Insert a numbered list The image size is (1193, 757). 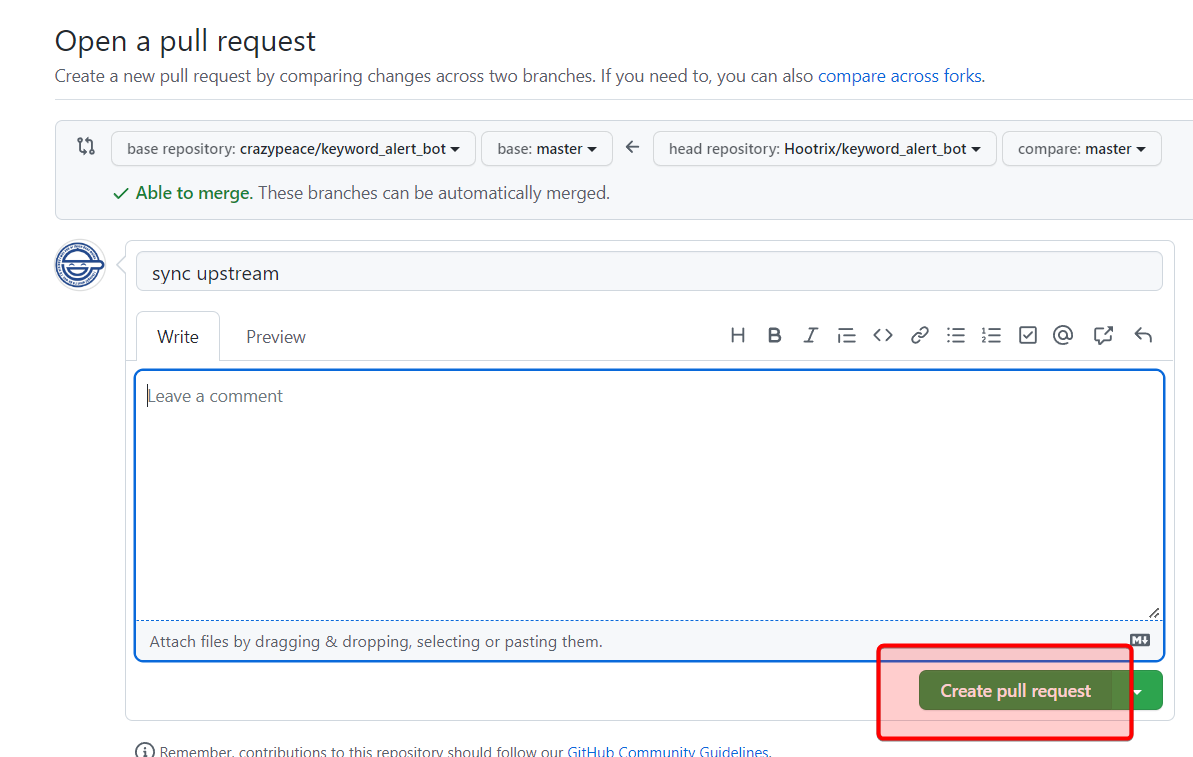(x=991, y=336)
